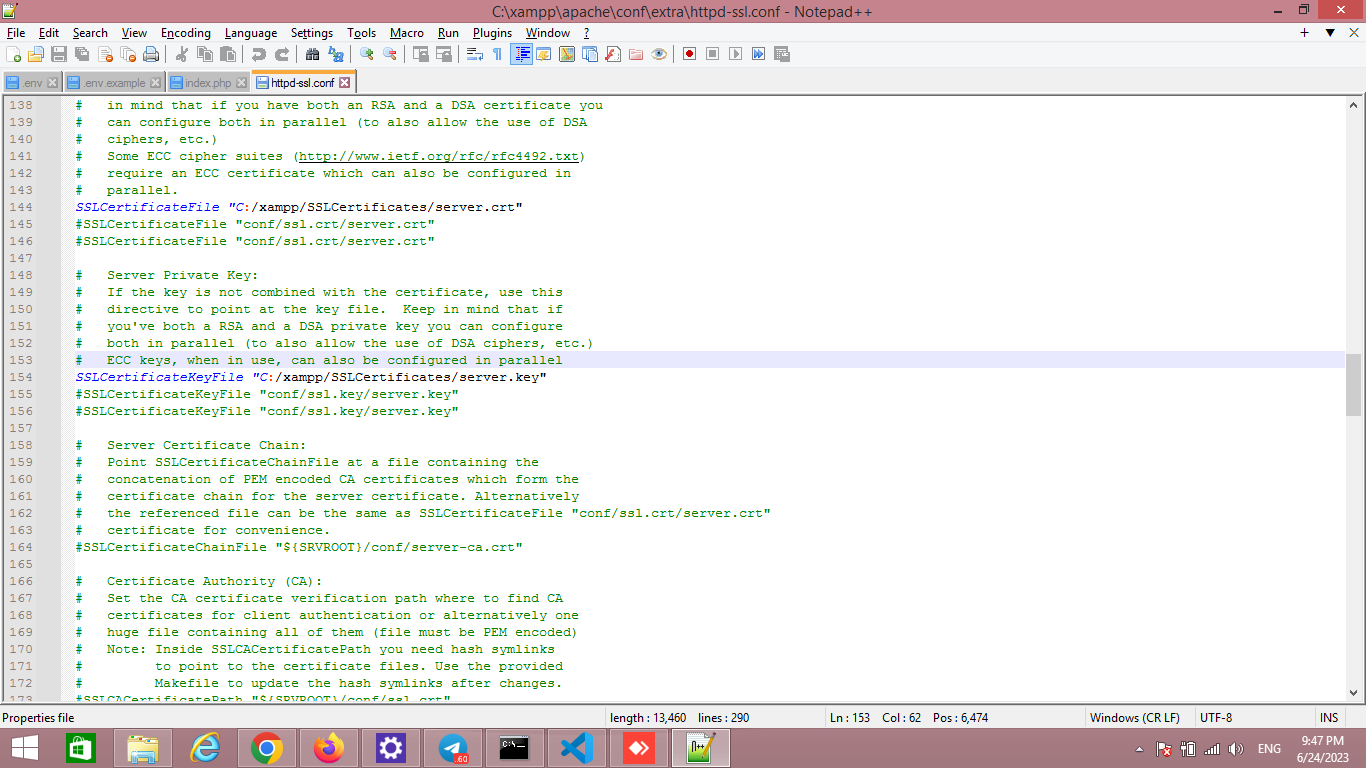Click Windows (CR LF) in status bar
Image resolution: width=1366 pixels, height=768 pixels.
(x=1135, y=718)
